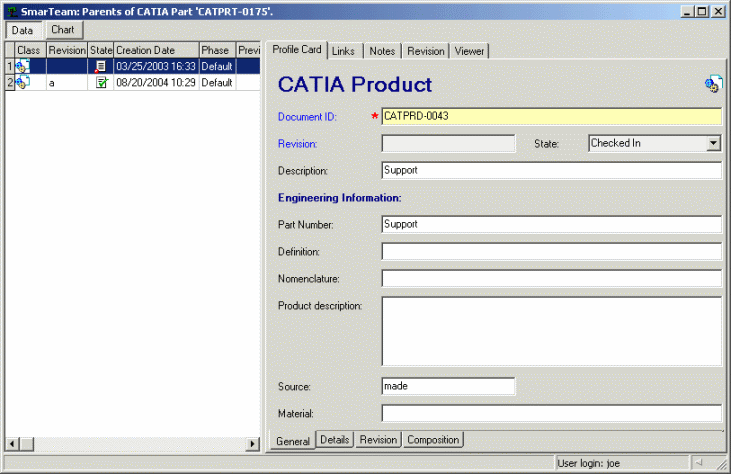The width and height of the screenshot is (731, 474).
Task: Click the Material field
Action: point(552,413)
